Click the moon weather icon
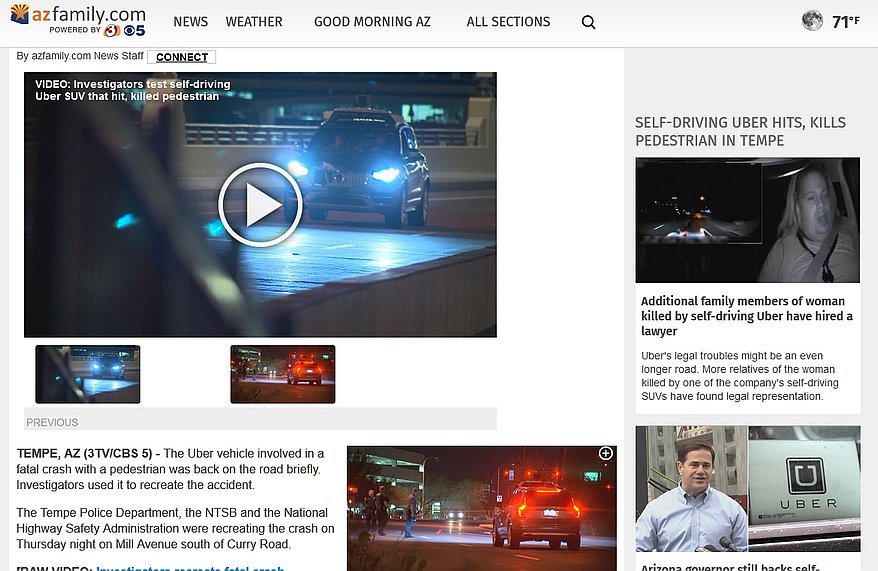 812,21
